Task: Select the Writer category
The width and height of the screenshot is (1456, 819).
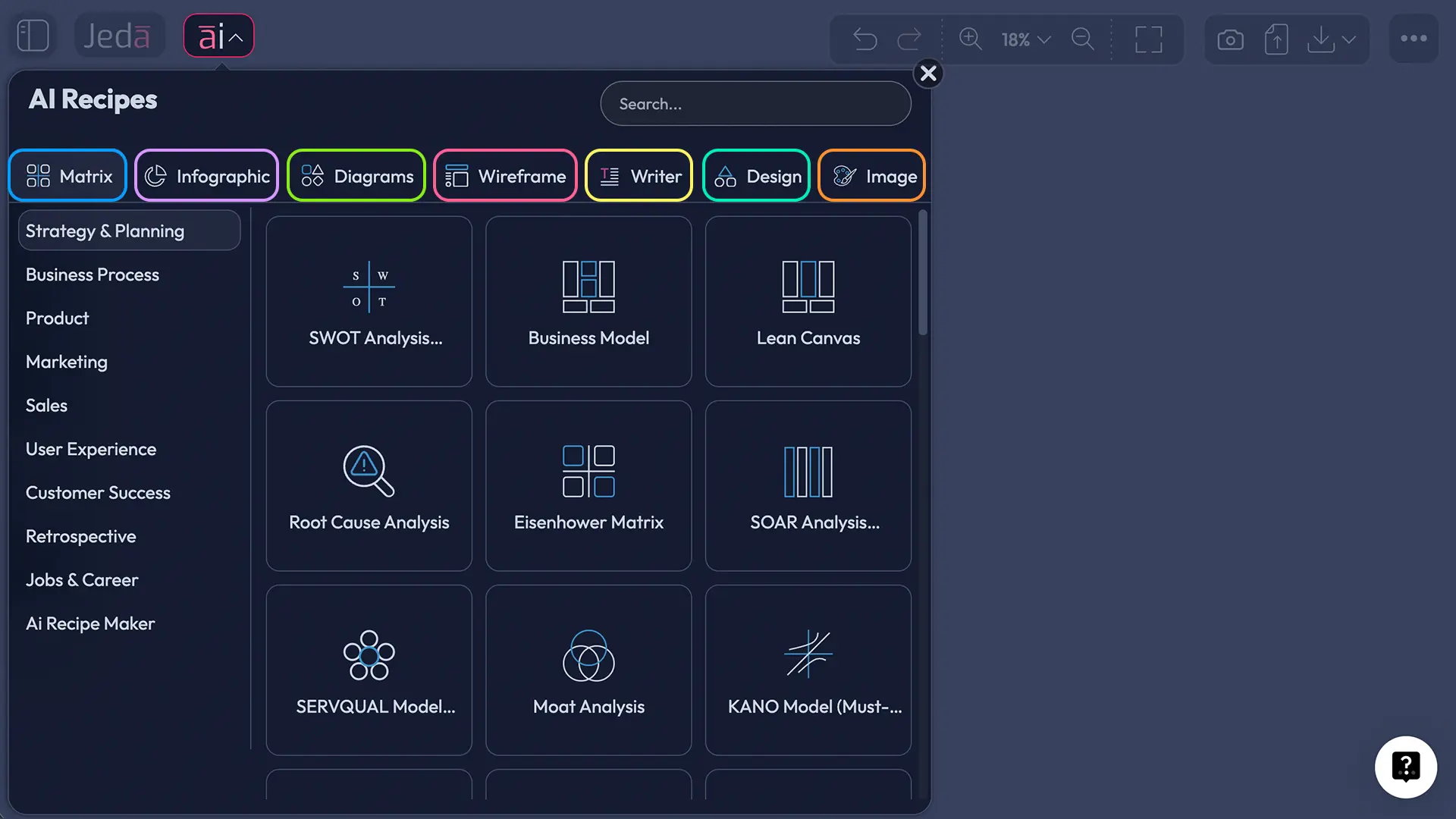Action: tap(639, 175)
